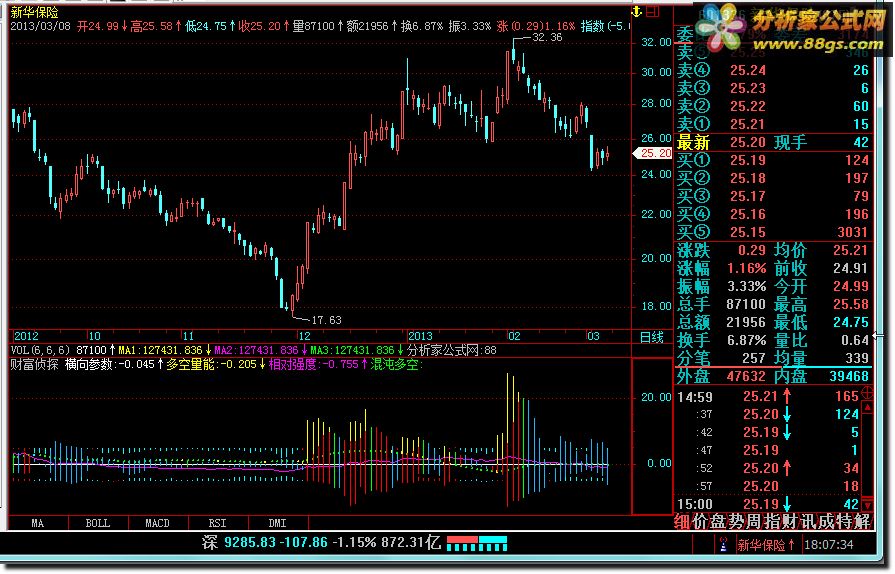895x574 pixels.
Task: Select the 讯 tab in the side panel
Action: tap(808, 521)
